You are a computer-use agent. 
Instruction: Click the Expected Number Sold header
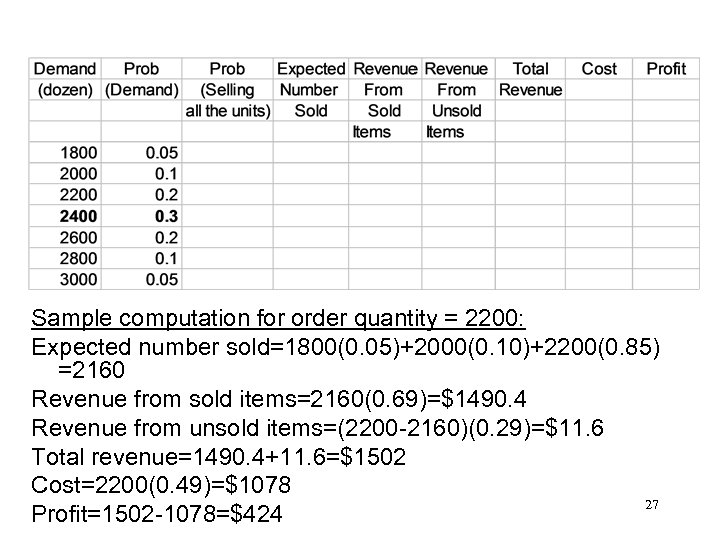point(310,90)
